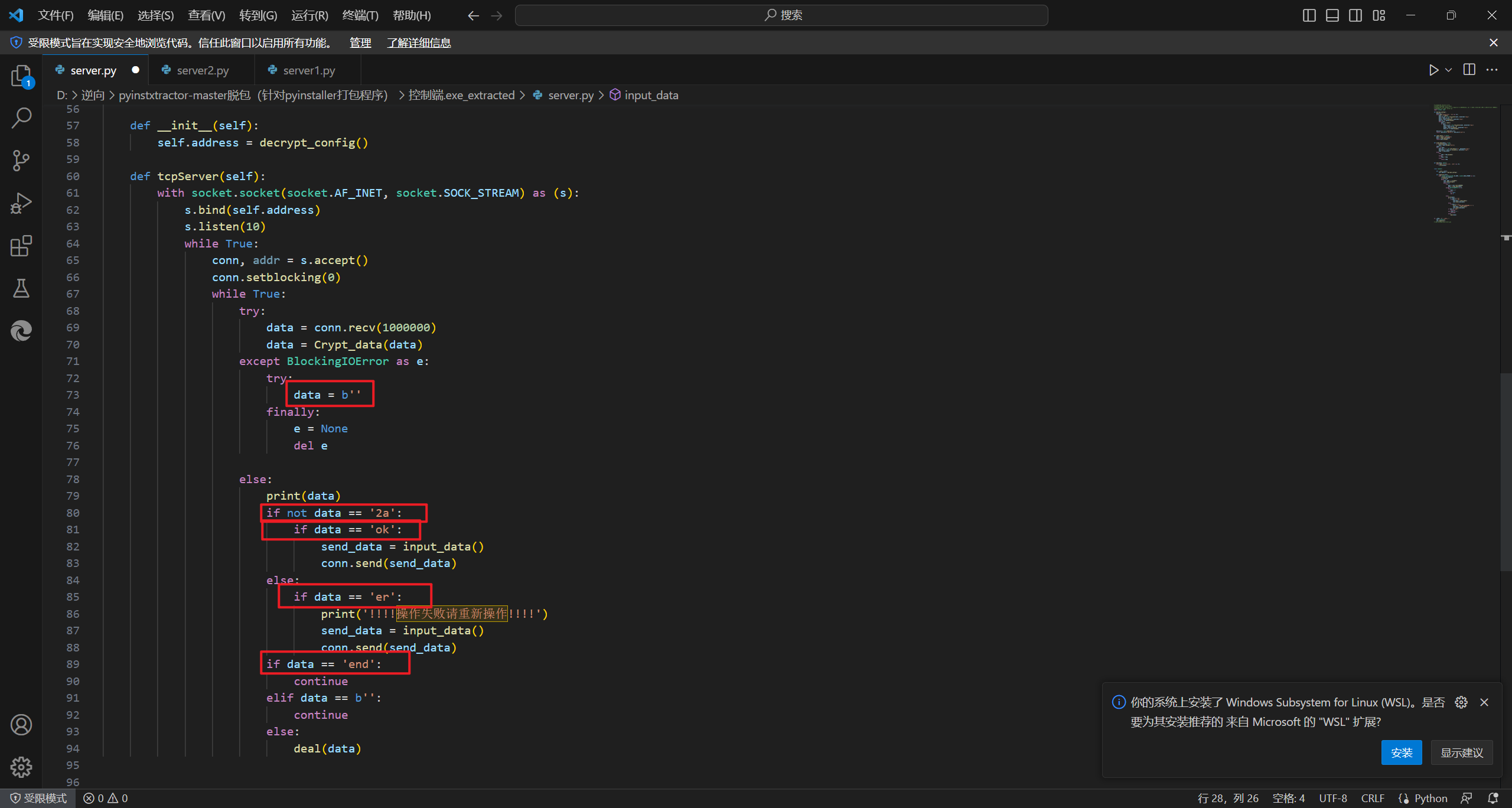Screen dimensions: 1512x808
Task: Open Source Control view icon
Action: point(21,161)
